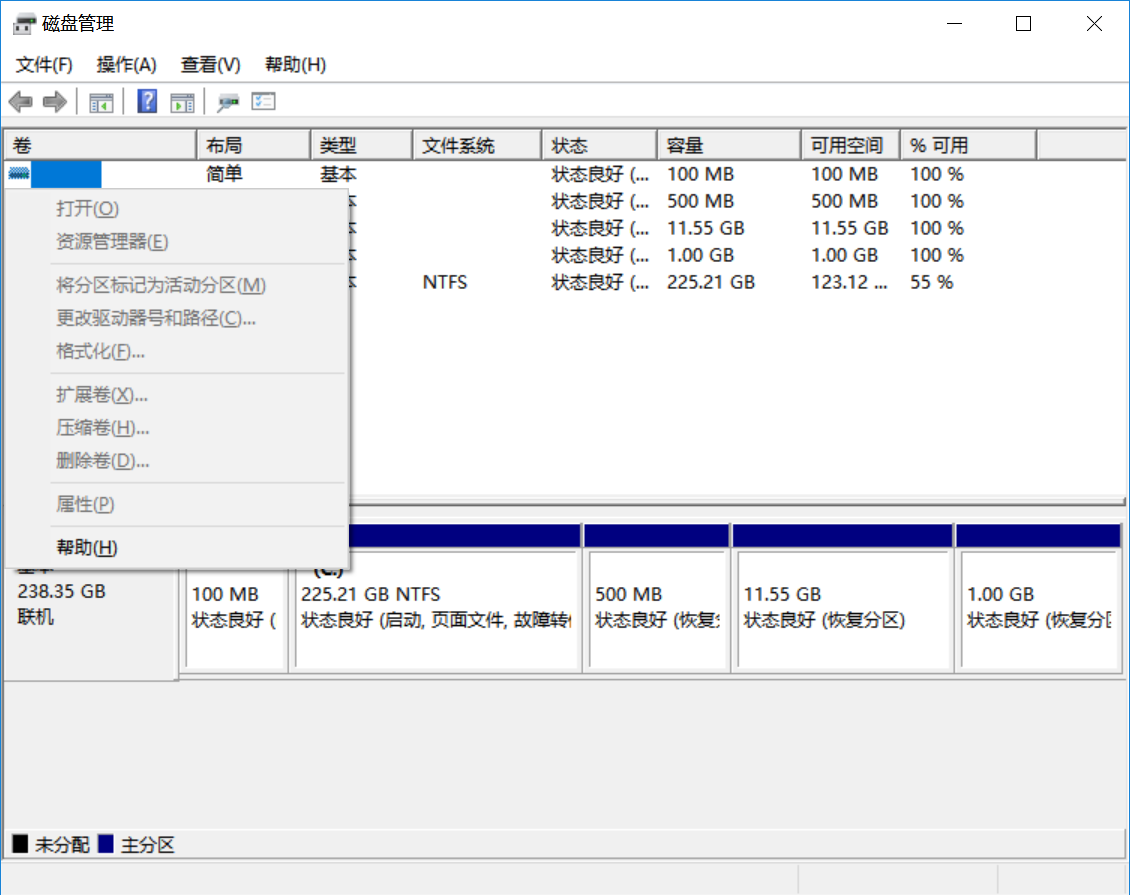Minimize the Disk Management window
Screen dimensions: 1130x895
click(x=955, y=24)
